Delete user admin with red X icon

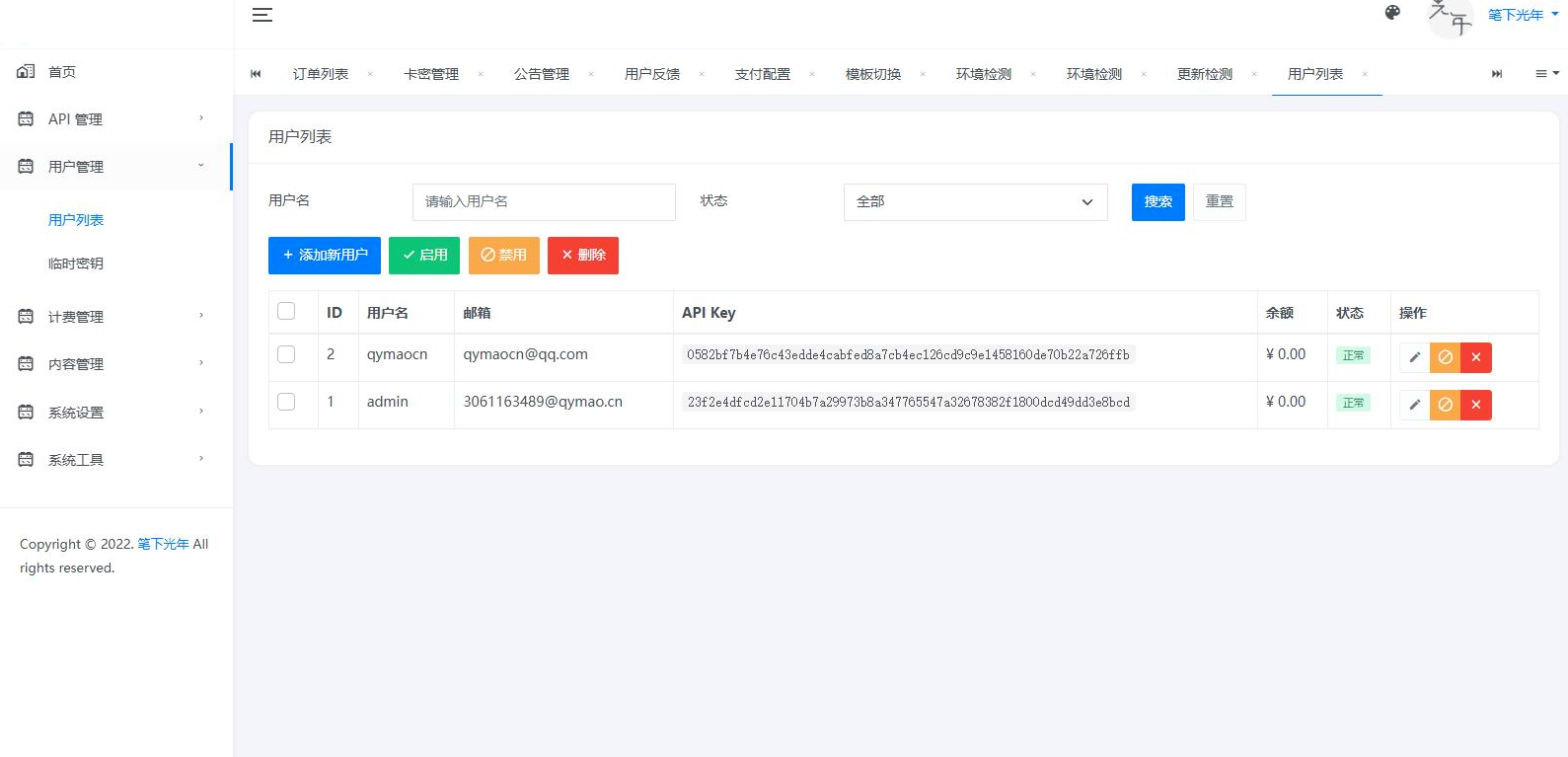[1476, 405]
